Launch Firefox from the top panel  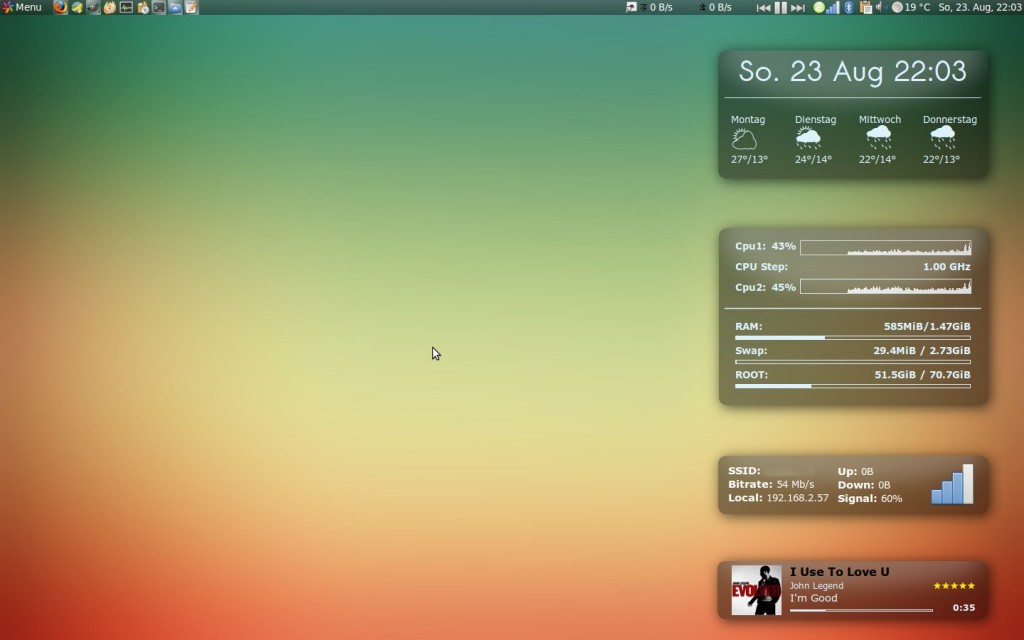[60, 8]
